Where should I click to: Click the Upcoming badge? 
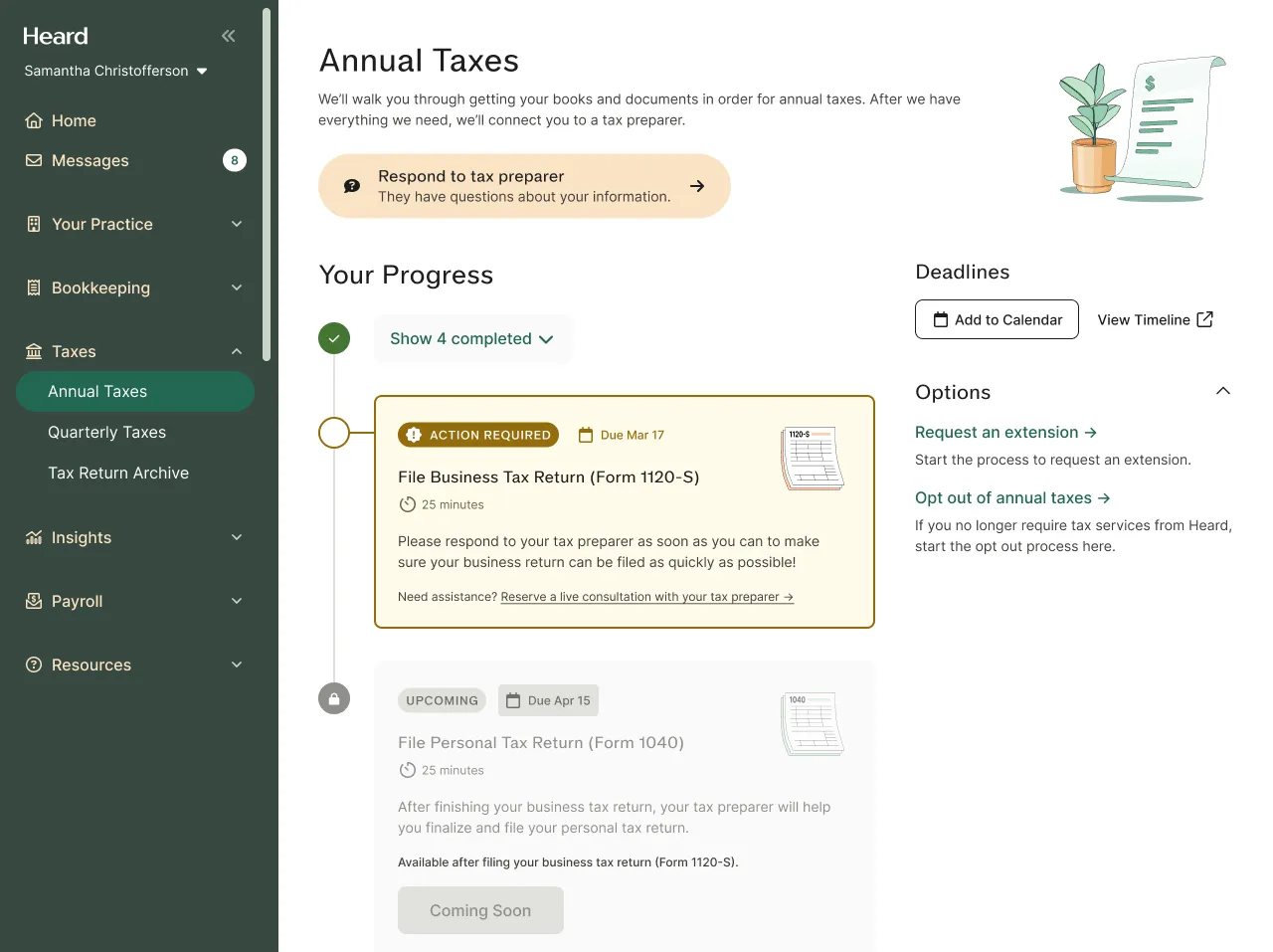pyautogui.click(x=443, y=700)
